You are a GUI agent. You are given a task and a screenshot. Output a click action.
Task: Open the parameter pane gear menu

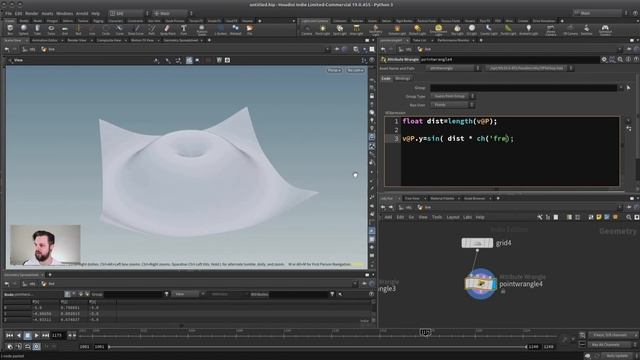[604, 60]
